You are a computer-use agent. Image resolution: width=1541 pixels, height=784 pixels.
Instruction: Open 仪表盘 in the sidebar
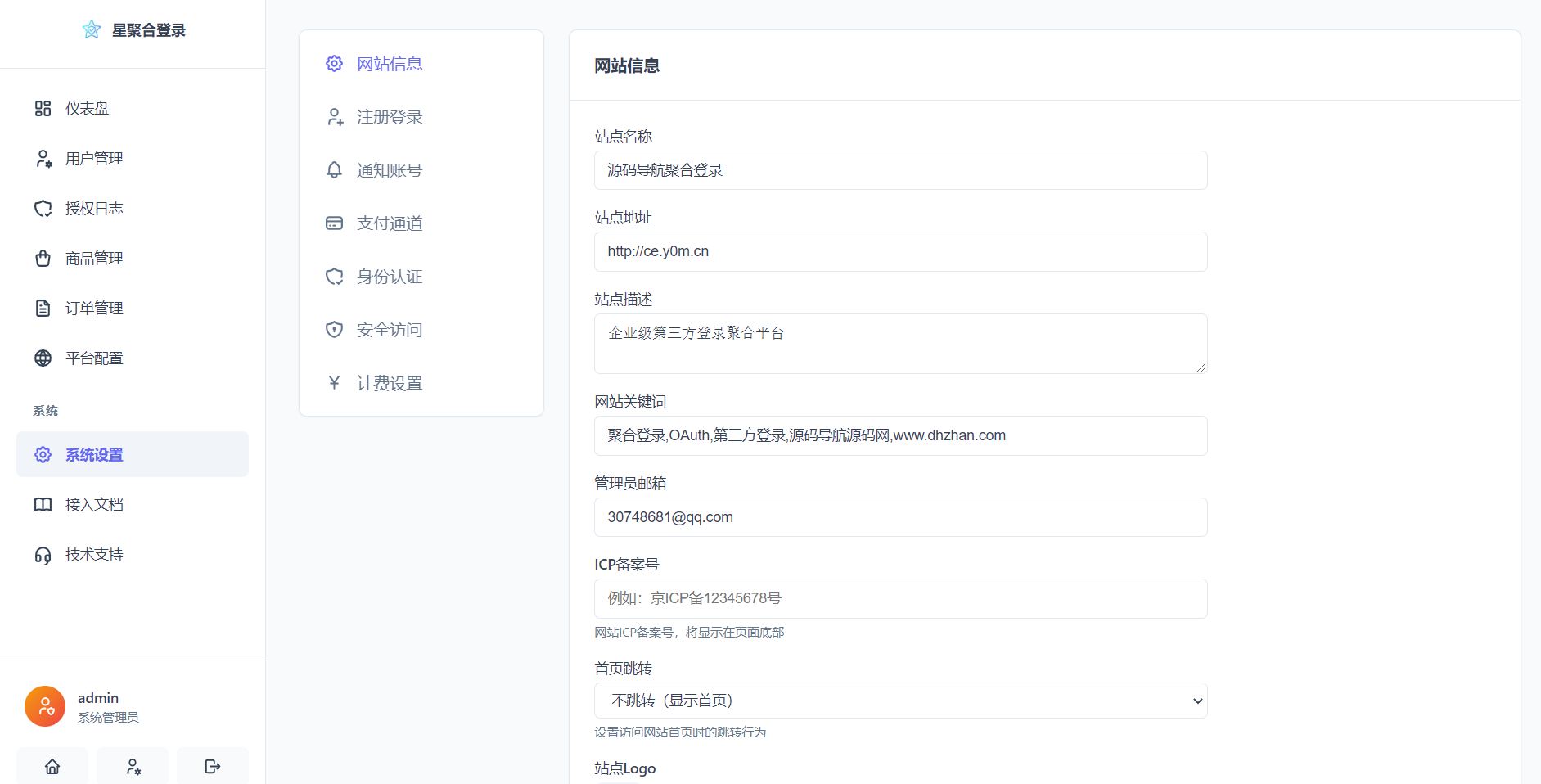click(87, 109)
